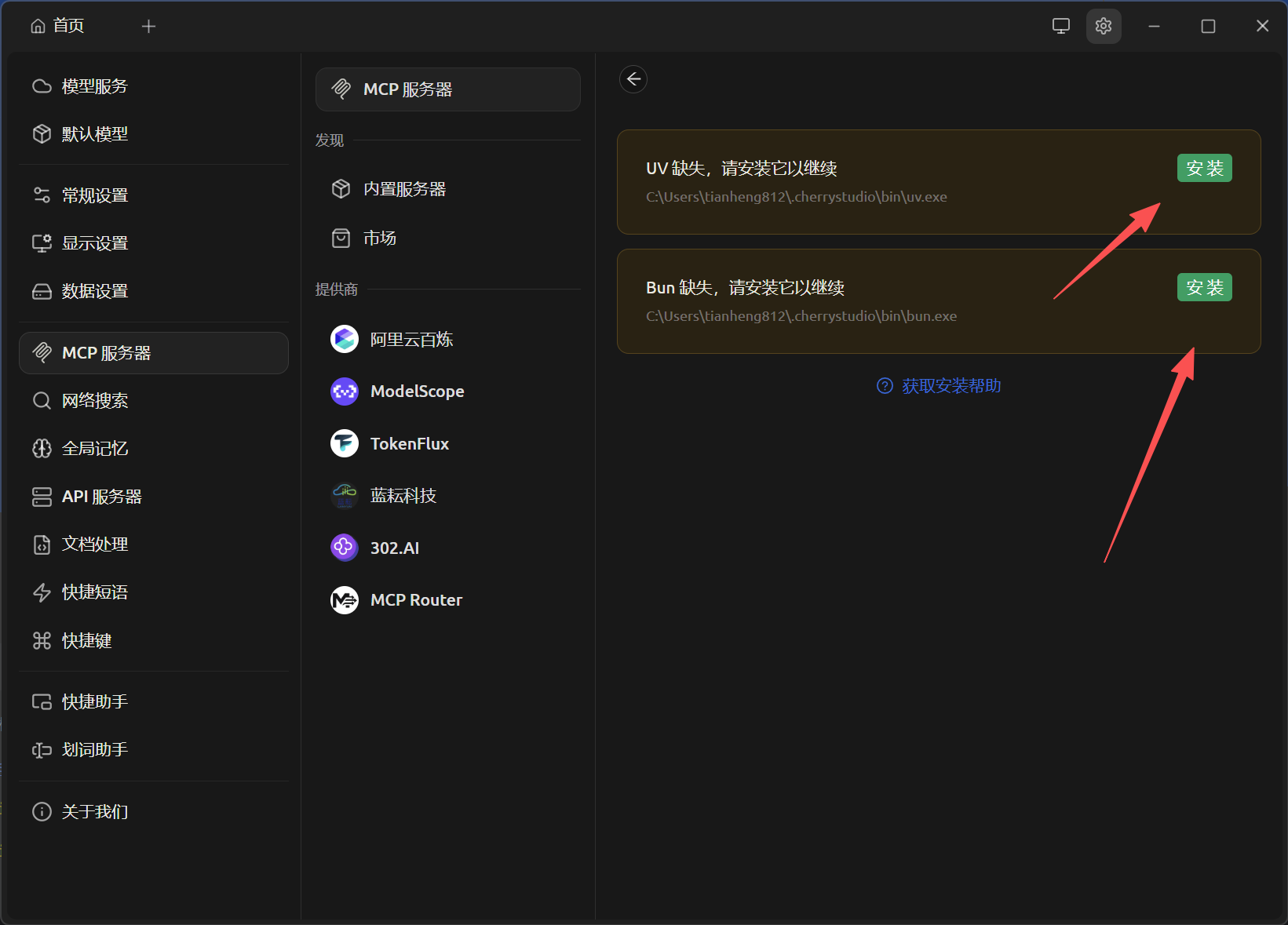This screenshot has width=1288, height=925.
Task: Open 快捷短语 label in sidebar
Action: pos(95,592)
